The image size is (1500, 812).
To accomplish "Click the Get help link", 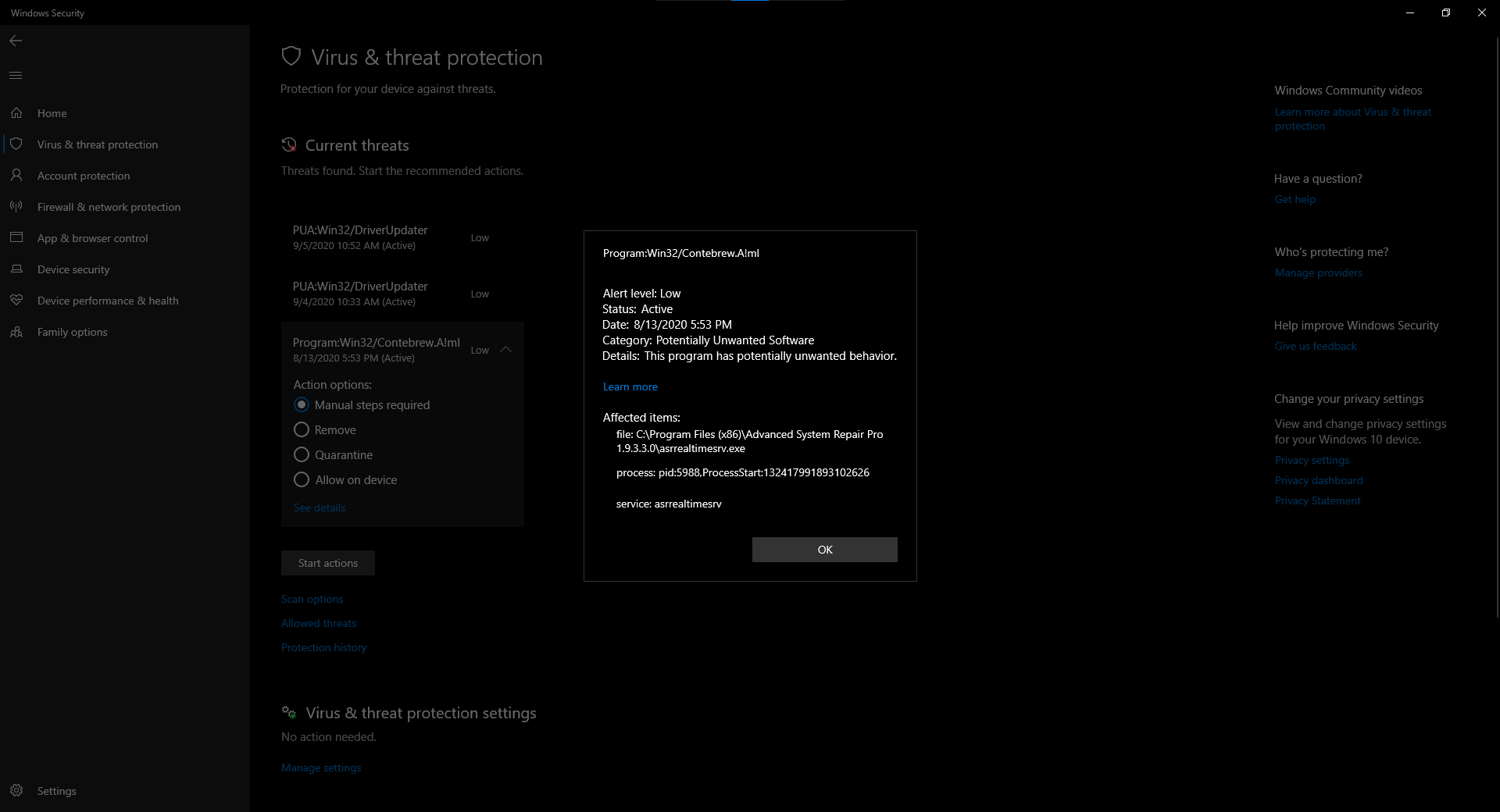I will tap(1295, 199).
